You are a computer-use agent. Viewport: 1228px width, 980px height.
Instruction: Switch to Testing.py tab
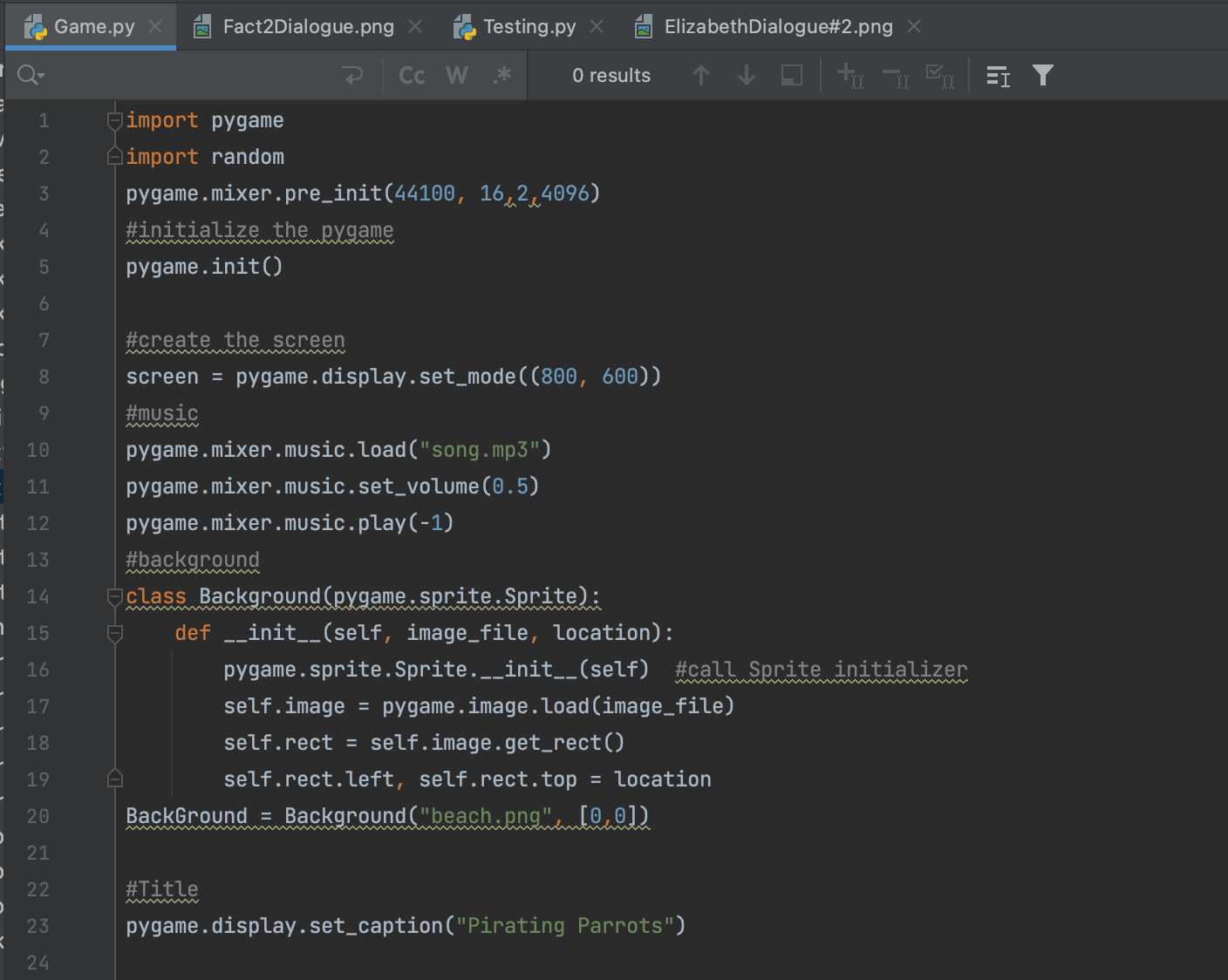(529, 26)
